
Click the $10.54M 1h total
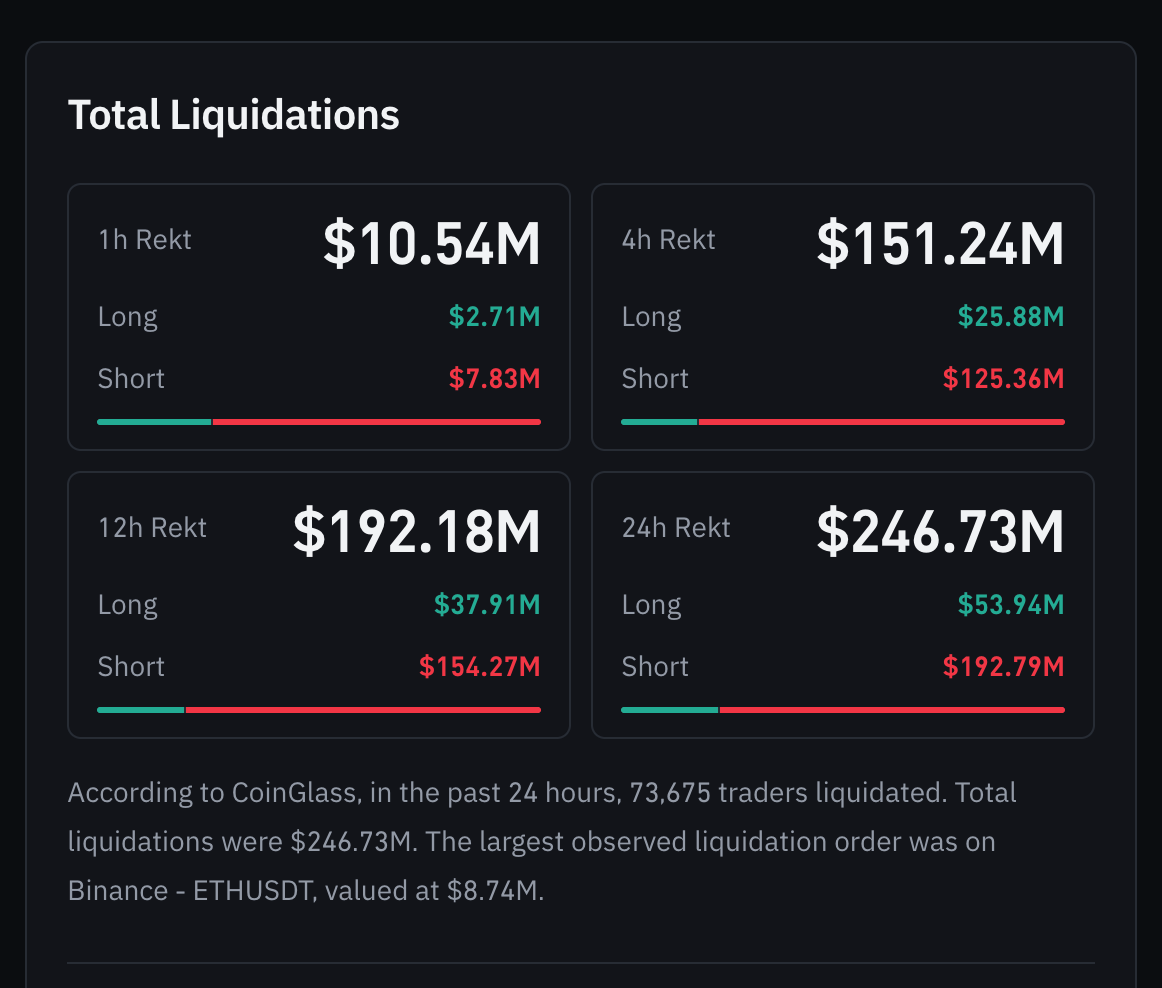[431, 243]
